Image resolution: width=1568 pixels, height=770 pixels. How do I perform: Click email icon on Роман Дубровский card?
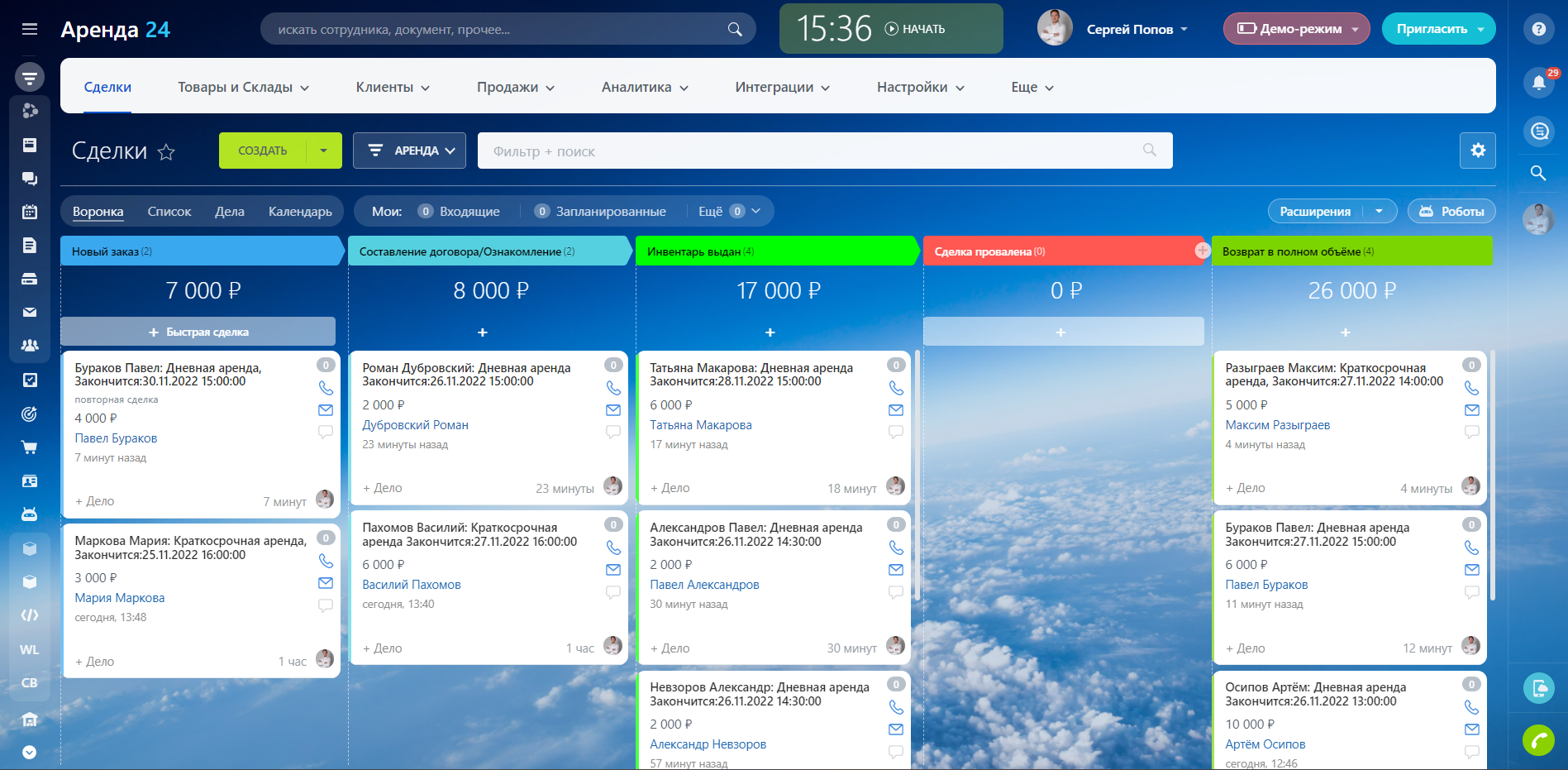tap(612, 410)
